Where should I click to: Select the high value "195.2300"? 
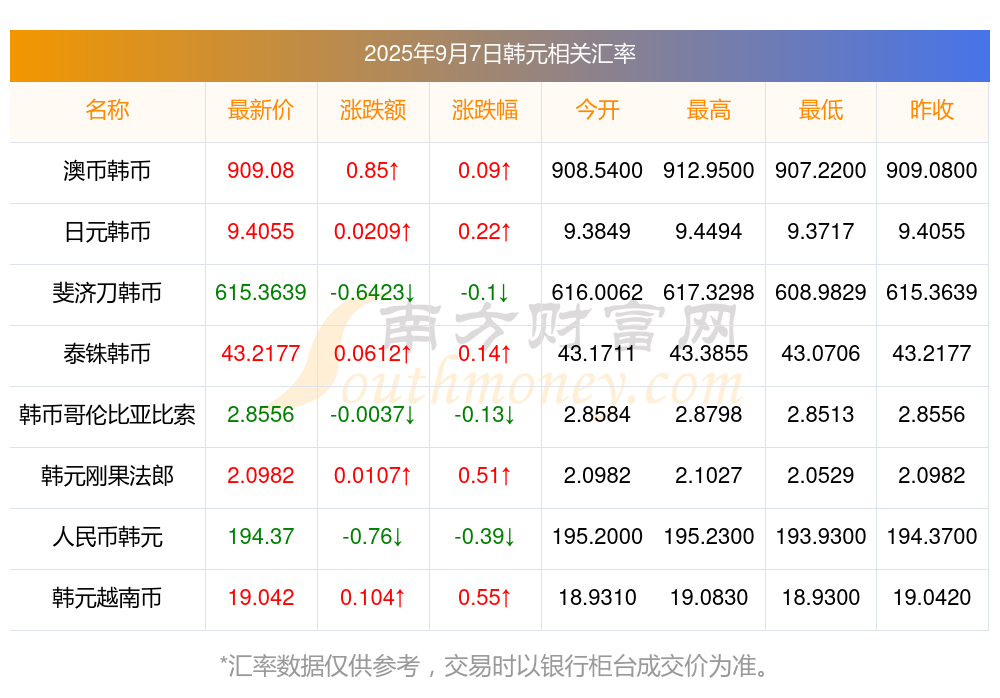click(709, 537)
